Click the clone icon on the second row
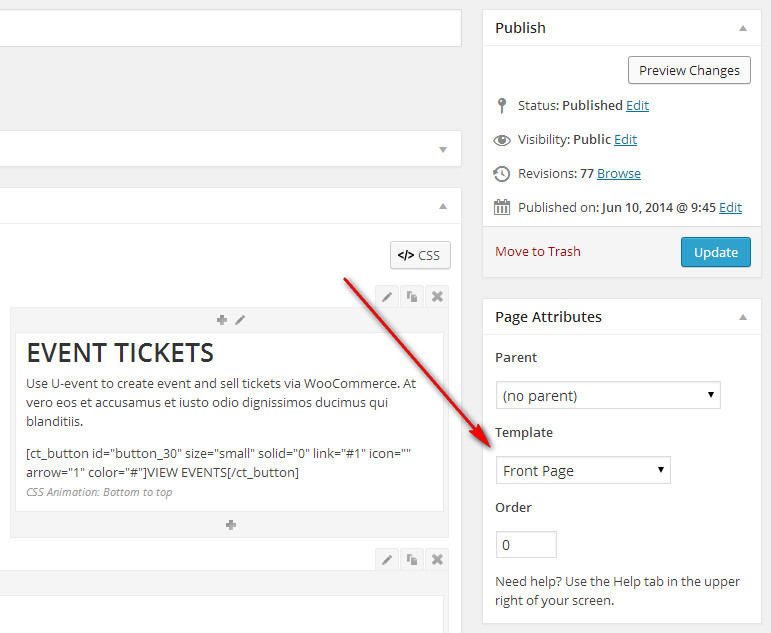Image resolution: width=771 pixels, height=633 pixels. click(x=411, y=560)
